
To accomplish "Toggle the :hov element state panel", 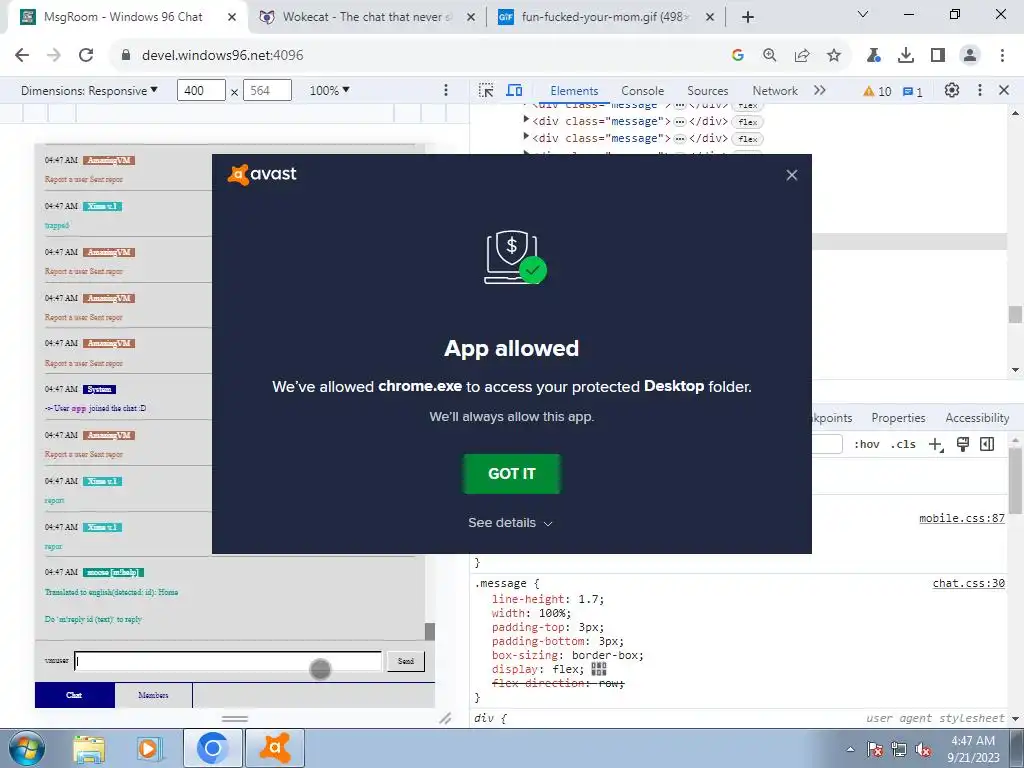I will [x=867, y=445].
